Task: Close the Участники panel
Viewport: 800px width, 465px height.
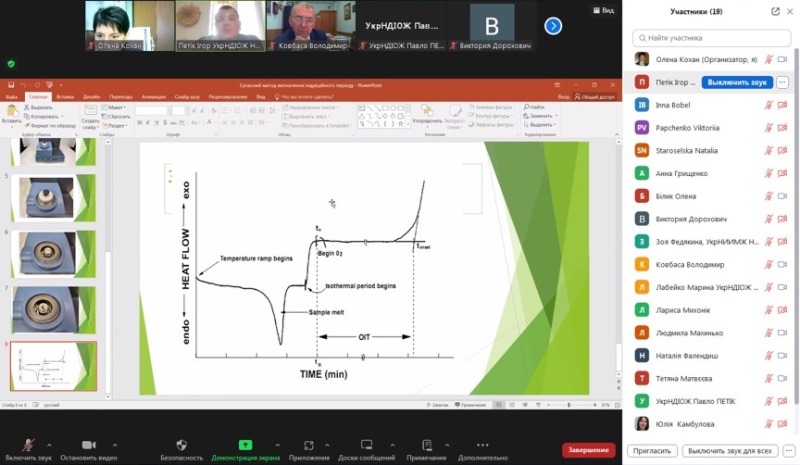Action: [x=790, y=11]
